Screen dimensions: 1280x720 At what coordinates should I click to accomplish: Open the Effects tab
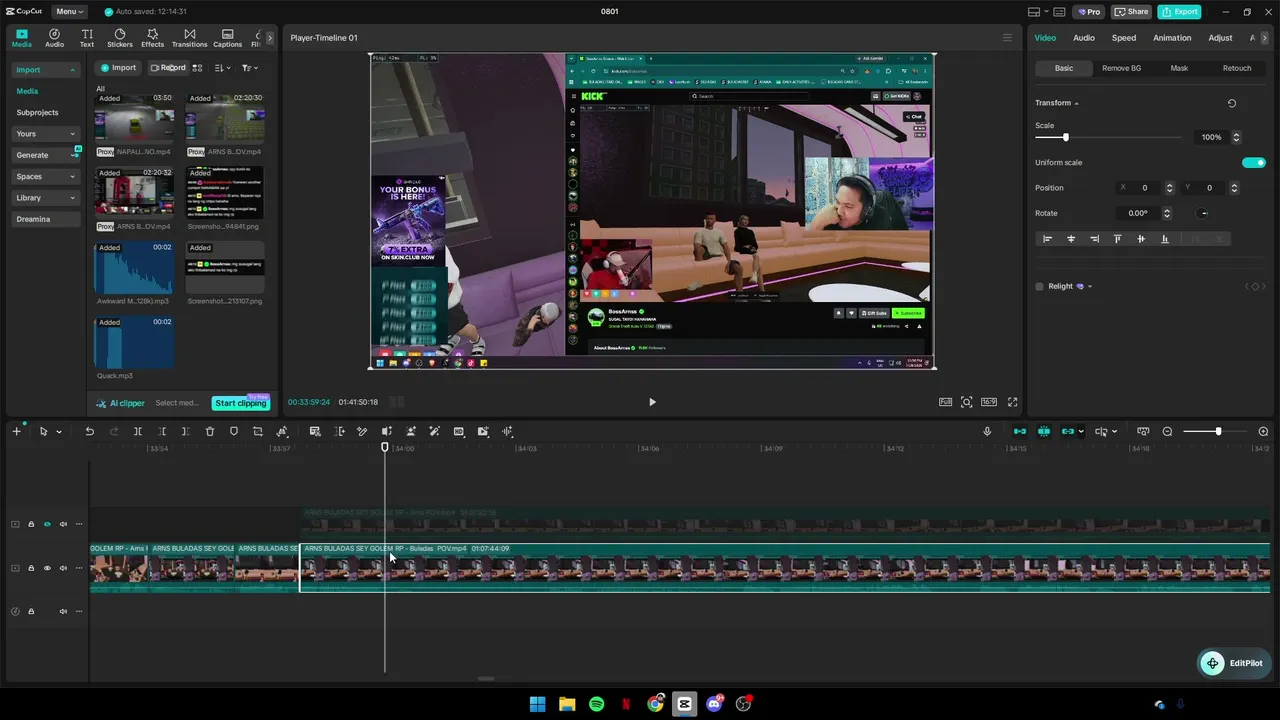[152, 38]
